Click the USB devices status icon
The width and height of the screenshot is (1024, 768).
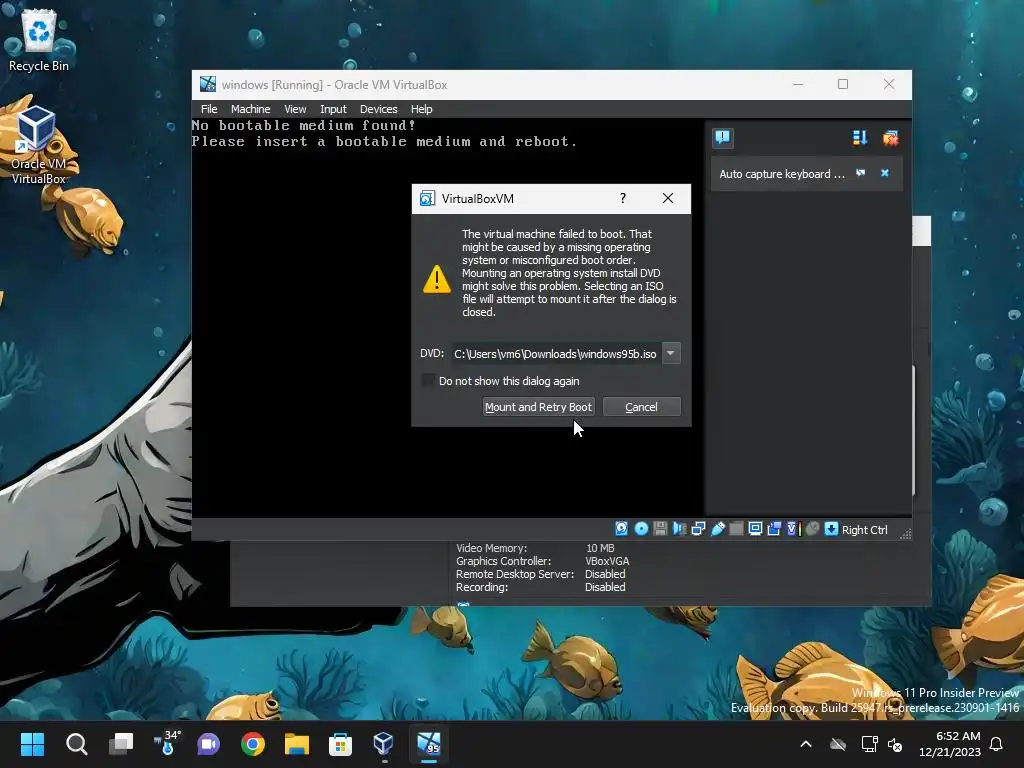pos(717,529)
